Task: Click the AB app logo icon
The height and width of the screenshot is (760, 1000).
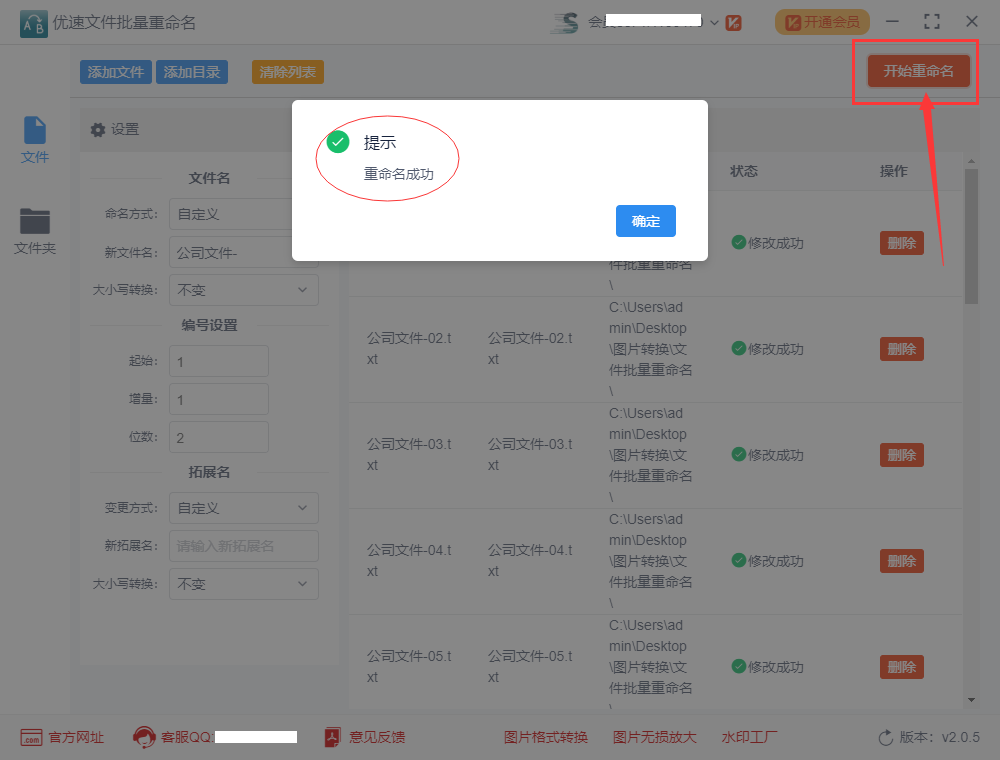Action: [x=32, y=21]
